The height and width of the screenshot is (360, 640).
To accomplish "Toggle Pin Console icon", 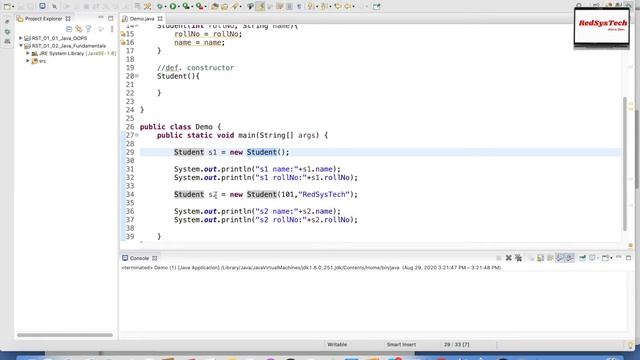I will click(x=582, y=258).
